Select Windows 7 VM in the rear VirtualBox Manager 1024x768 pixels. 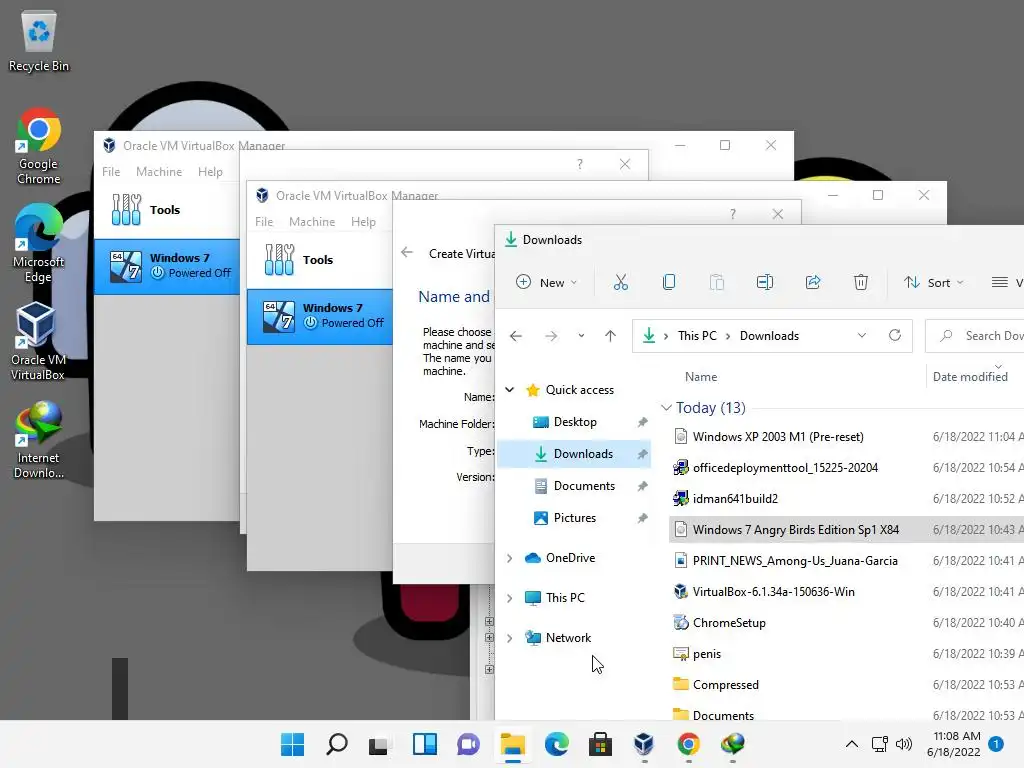tap(167, 266)
